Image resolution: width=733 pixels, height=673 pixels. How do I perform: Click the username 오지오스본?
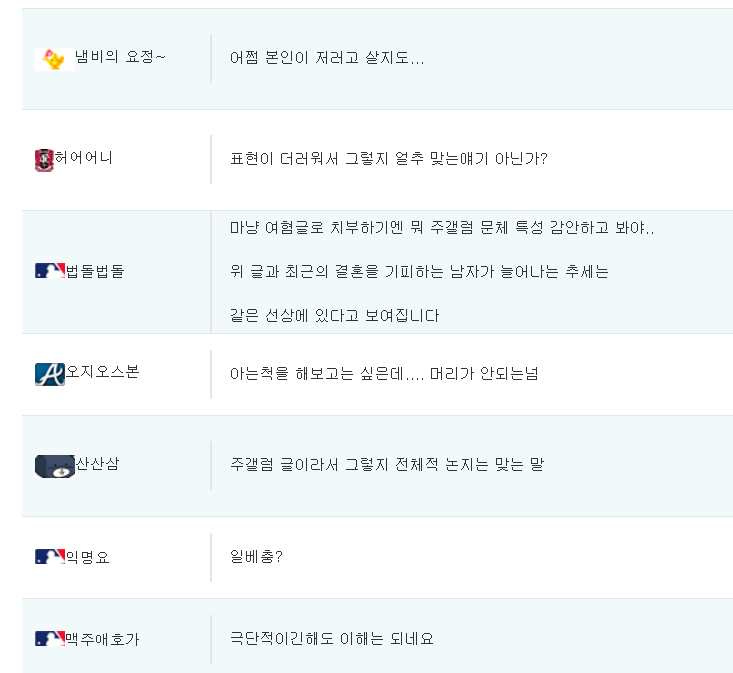102,372
